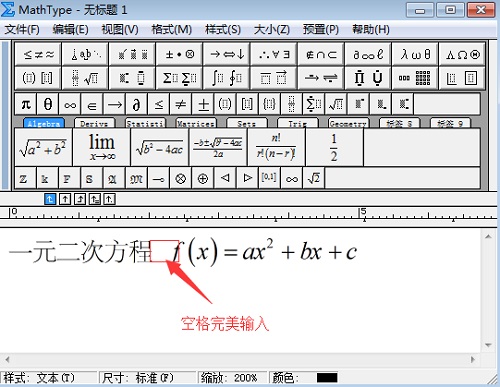The image size is (500, 387).
Task: Insert the circled times symbol in bottom bar
Action: [x=180, y=179]
